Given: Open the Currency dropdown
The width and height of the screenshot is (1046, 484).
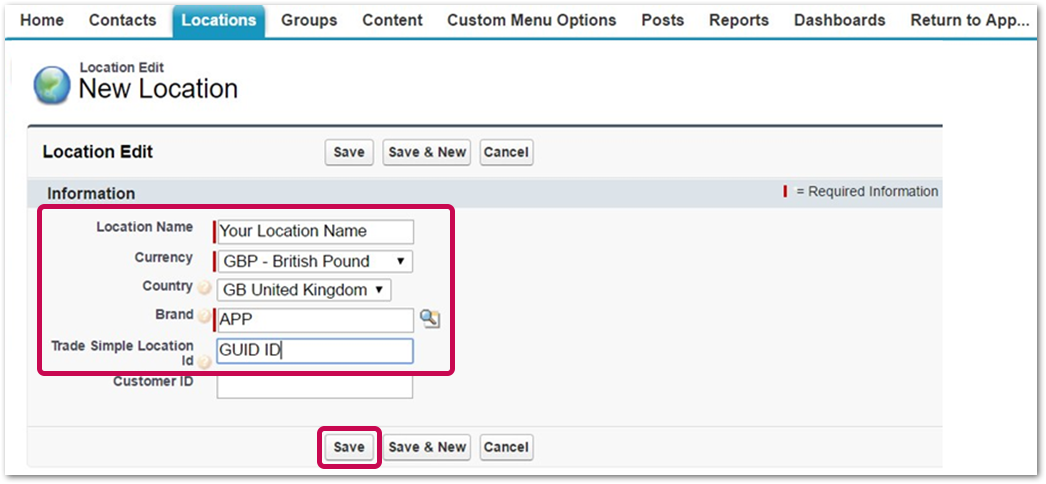Looking at the screenshot, I should pyautogui.click(x=315, y=261).
